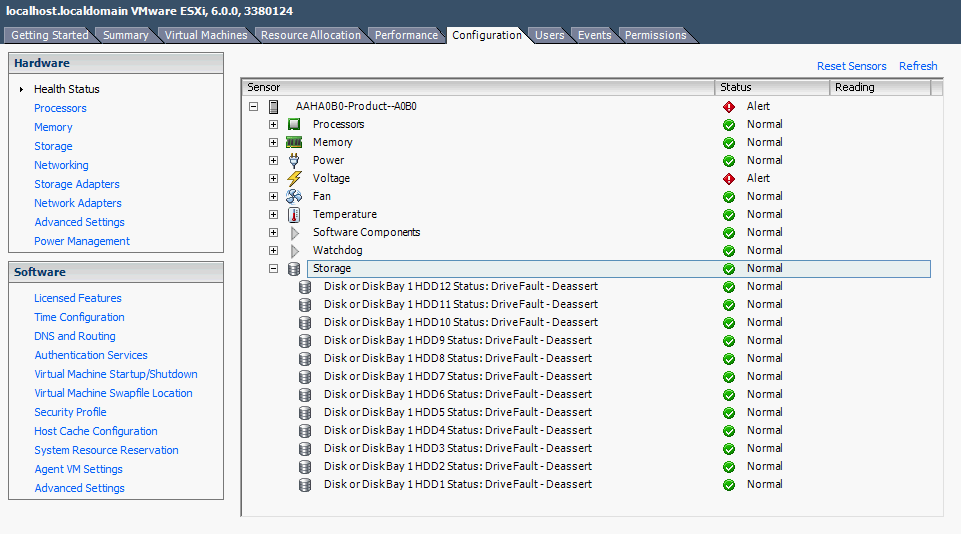Expand the Memory sensor node
961x534 pixels.
coord(273,142)
